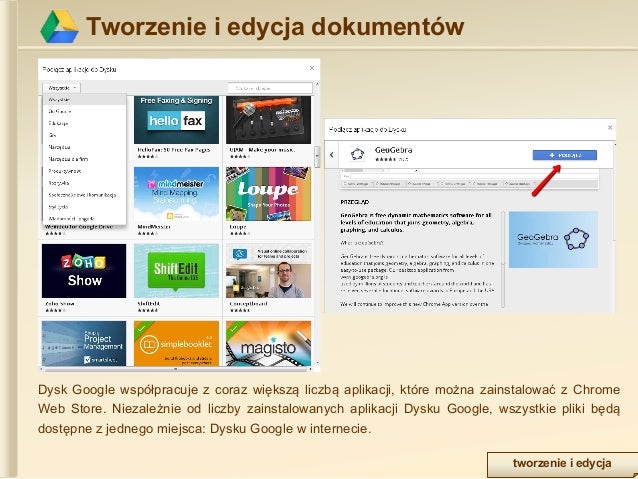Open the Smartsheet Project Management thumbnail

(84, 343)
